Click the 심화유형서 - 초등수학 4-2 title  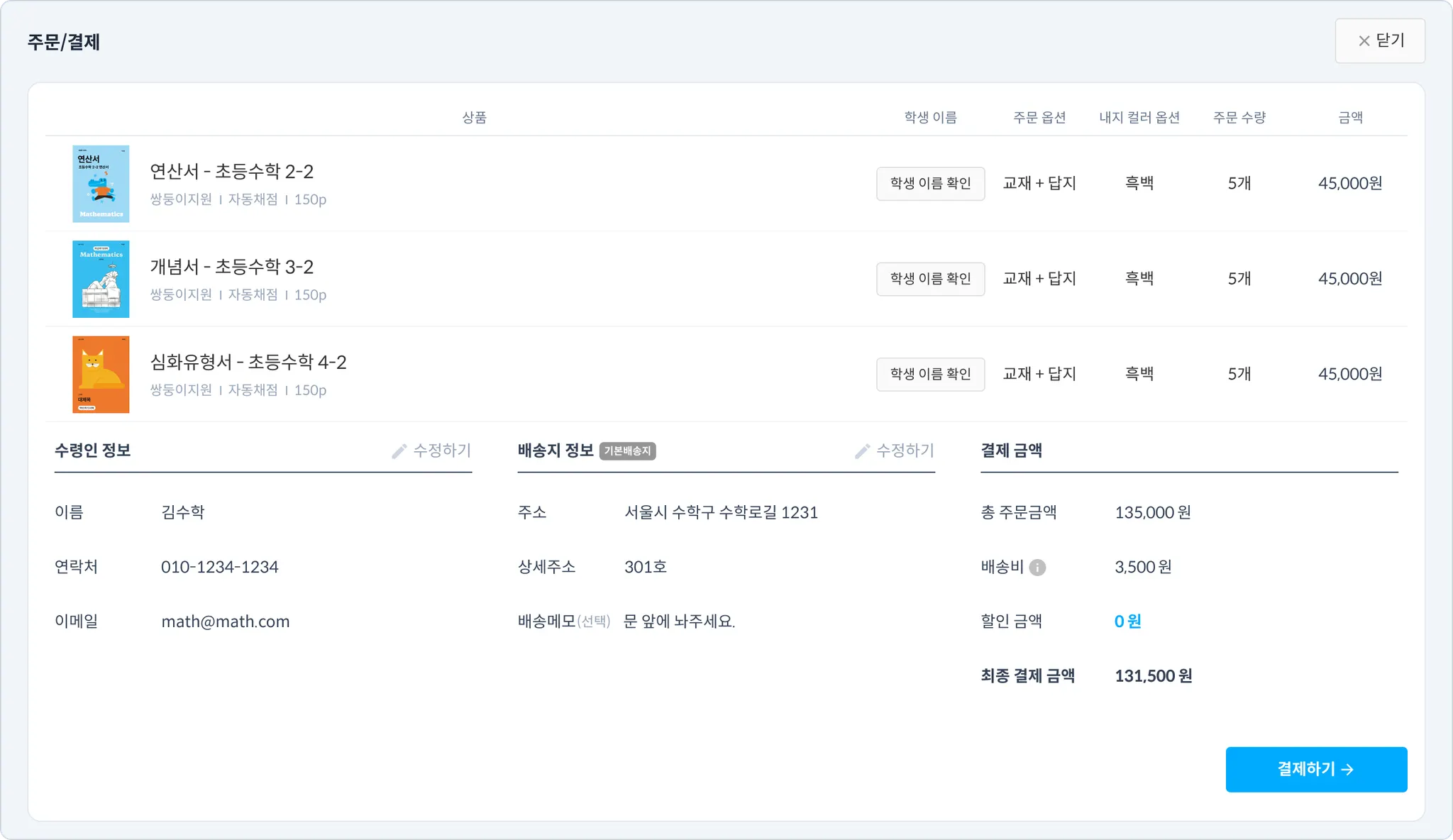coord(248,363)
